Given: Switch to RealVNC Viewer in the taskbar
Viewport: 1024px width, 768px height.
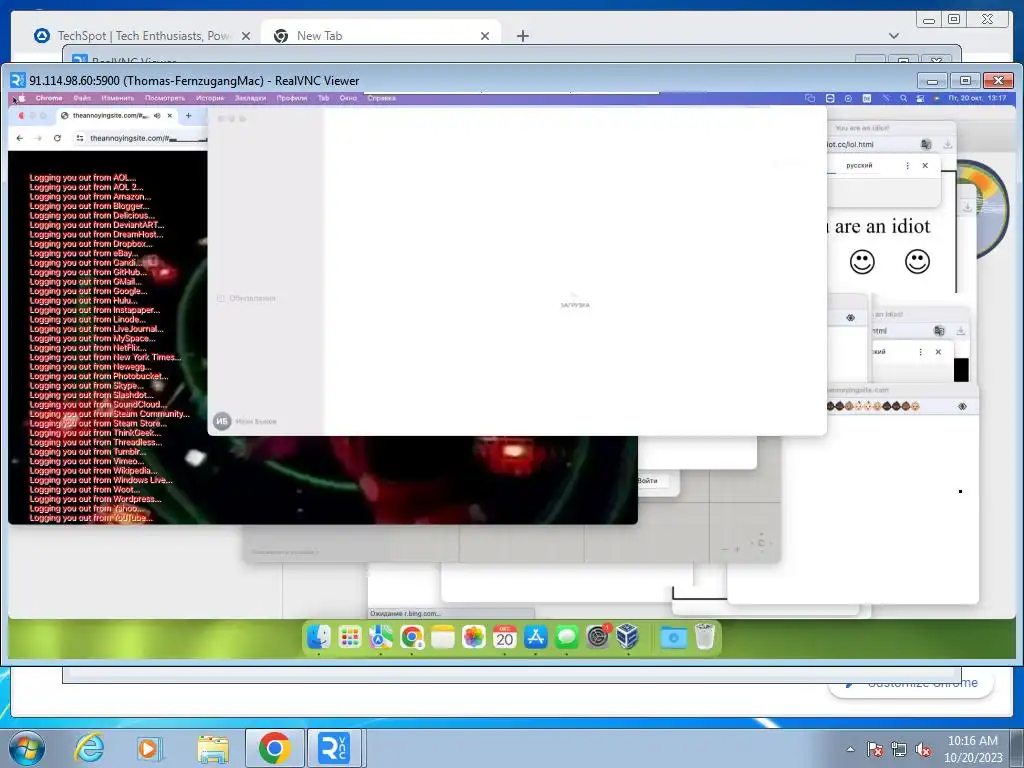Looking at the screenshot, I should coord(334,748).
